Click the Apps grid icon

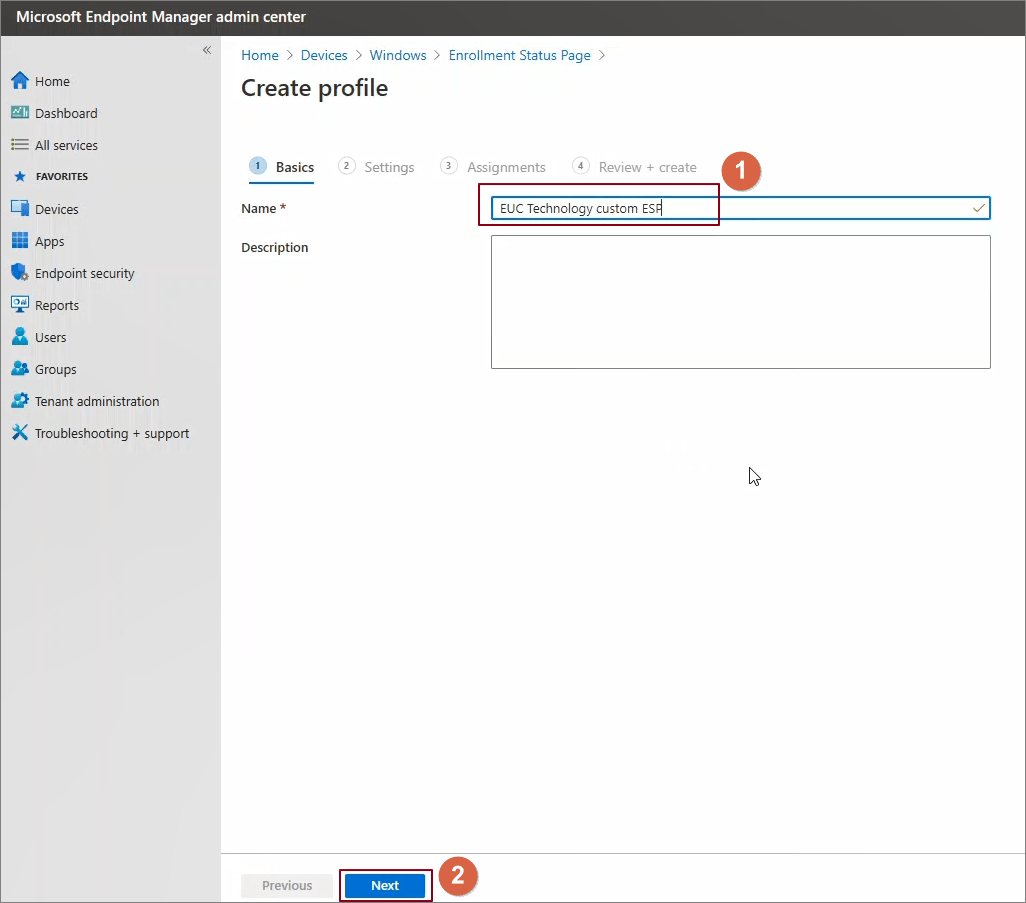[x=20, y=241]
